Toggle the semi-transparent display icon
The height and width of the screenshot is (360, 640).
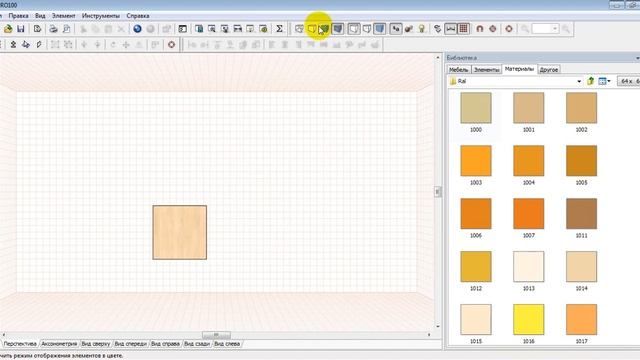point(367,29)
